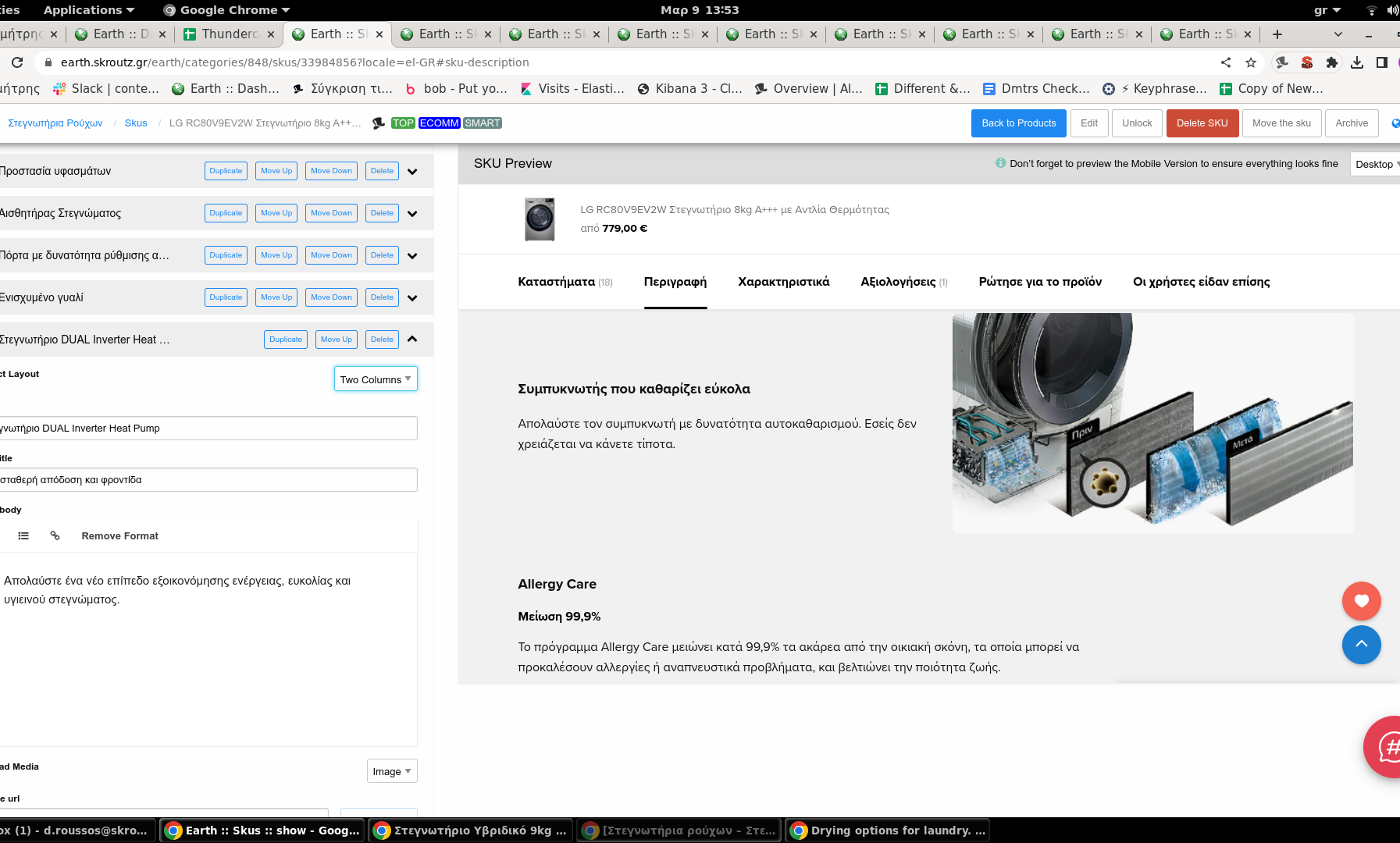The image size is (1400, 843).
Task: Click the Back to Products button
Action: click(1019, 123)
